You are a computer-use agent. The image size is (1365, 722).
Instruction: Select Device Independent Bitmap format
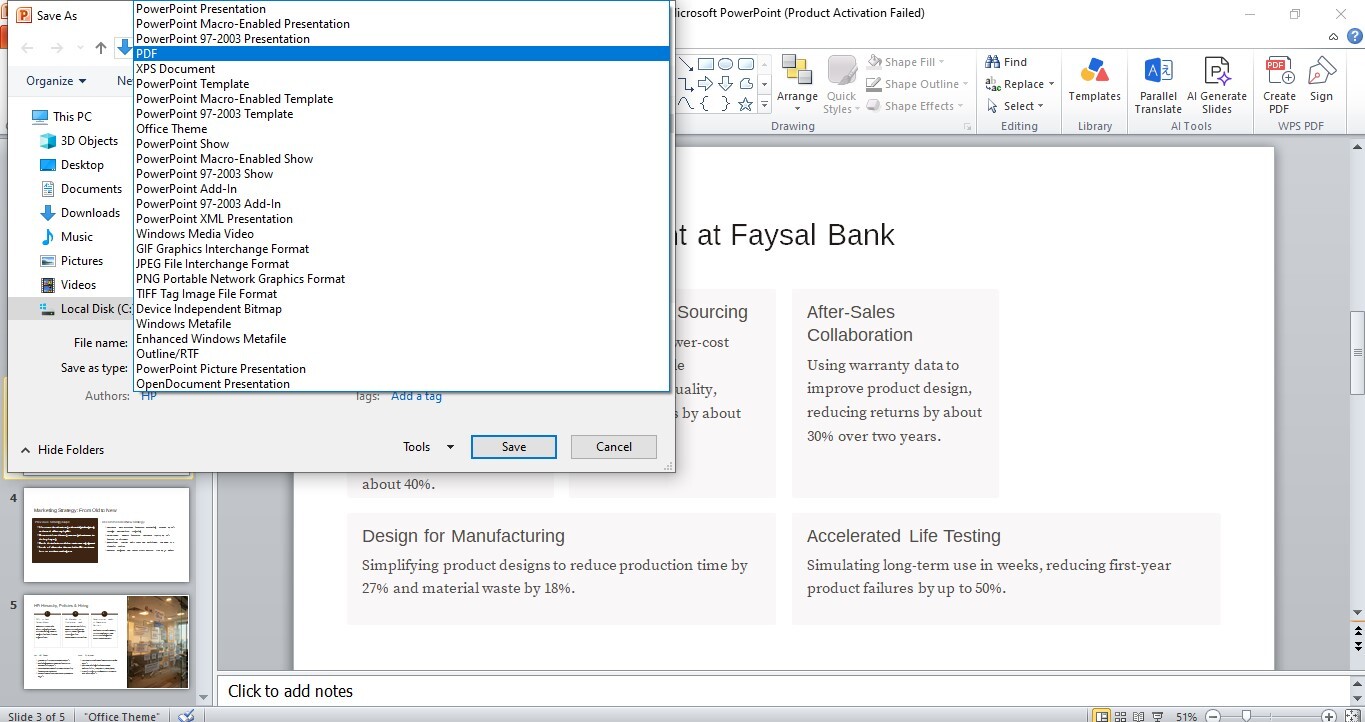[402, 309]
